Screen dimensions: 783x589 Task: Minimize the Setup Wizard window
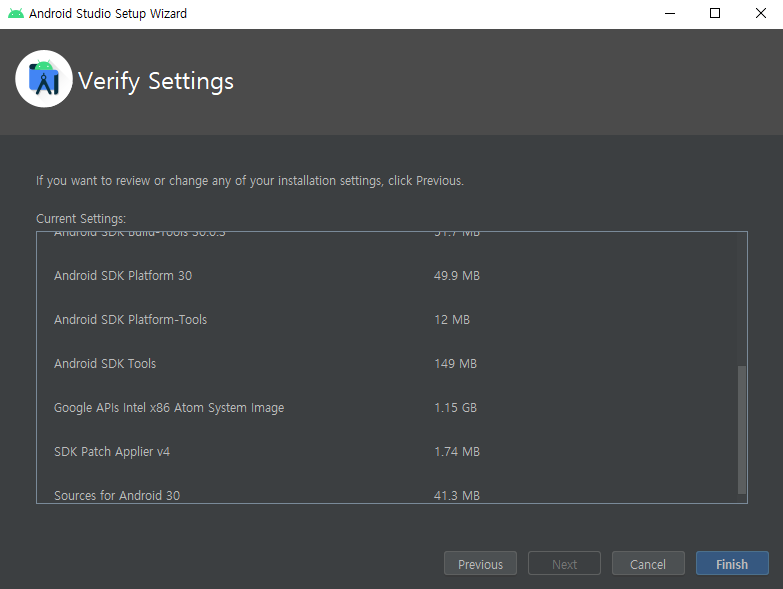[670, 13]
